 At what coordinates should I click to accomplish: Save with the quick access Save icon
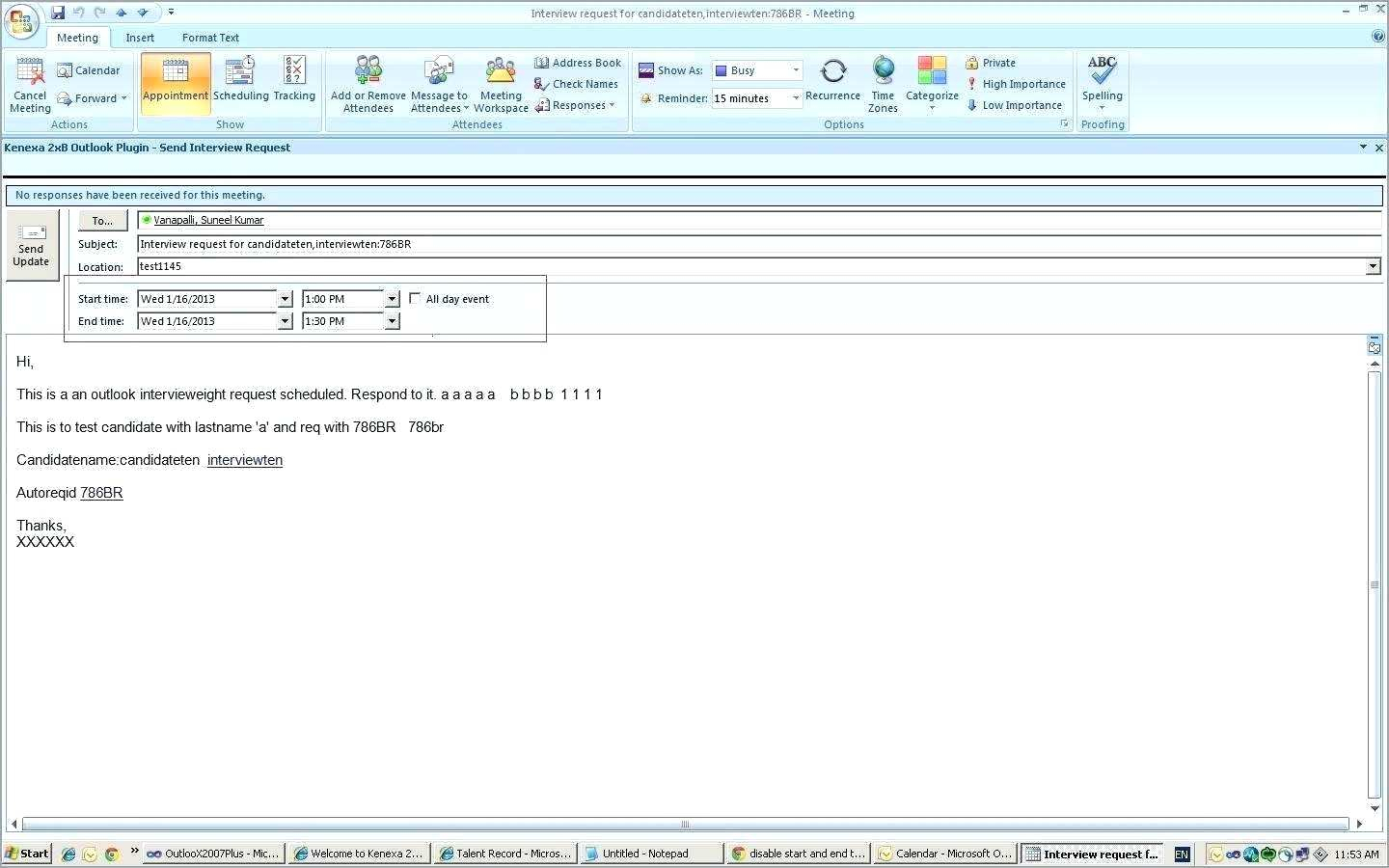click(x=58, y=13)
